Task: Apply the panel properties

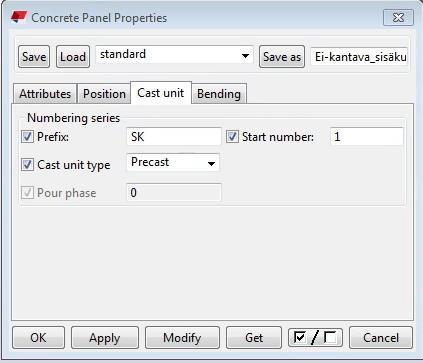Action: coord(105,338)
